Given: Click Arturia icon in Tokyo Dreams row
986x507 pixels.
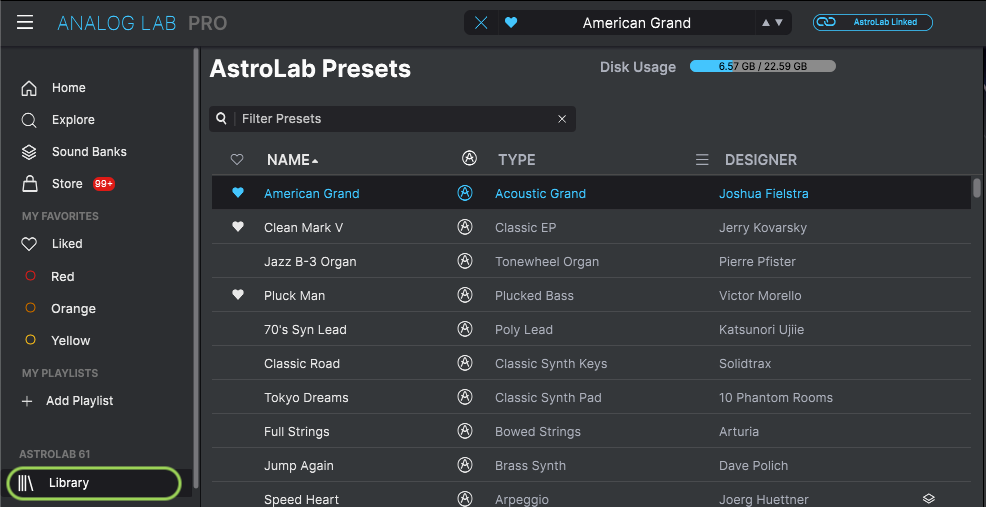Looking at the screenshot, I should pyautogui.click(x=465, y=397).
